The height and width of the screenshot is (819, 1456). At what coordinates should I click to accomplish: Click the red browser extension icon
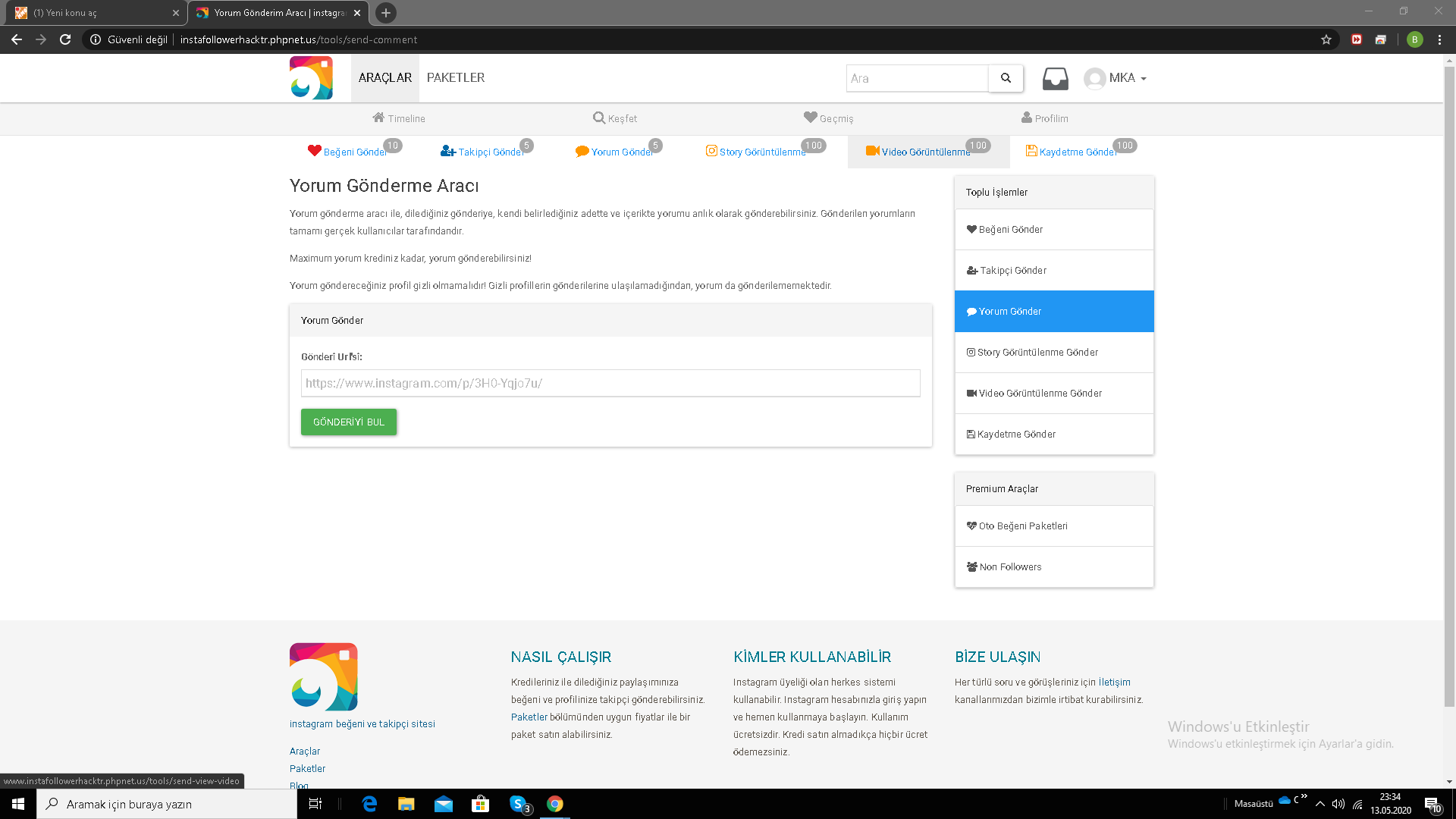[1357, 39]
